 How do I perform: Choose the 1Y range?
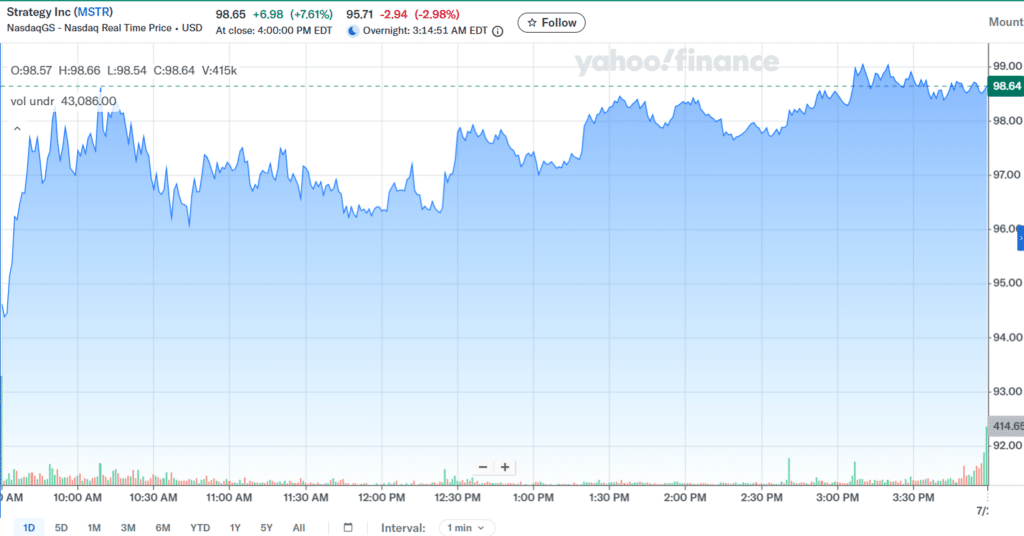click(235, 528)
